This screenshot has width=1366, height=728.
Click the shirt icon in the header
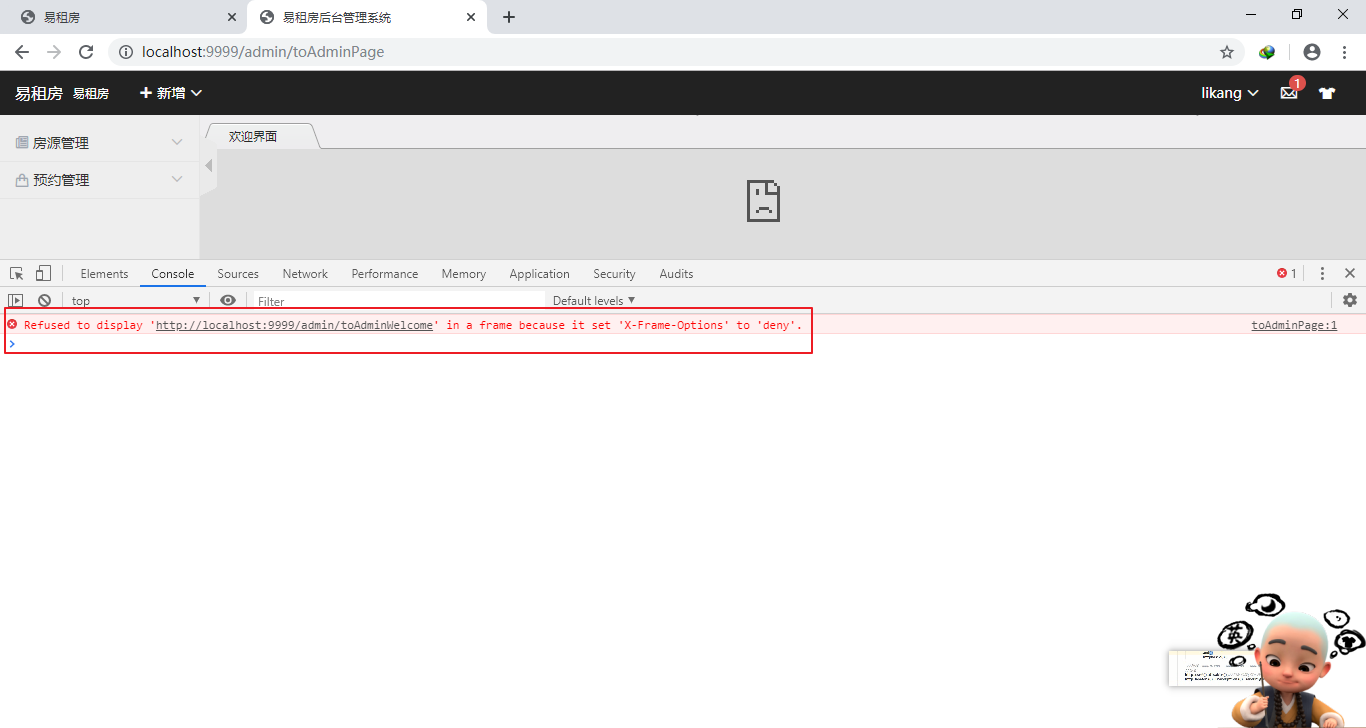point(1327,93)
